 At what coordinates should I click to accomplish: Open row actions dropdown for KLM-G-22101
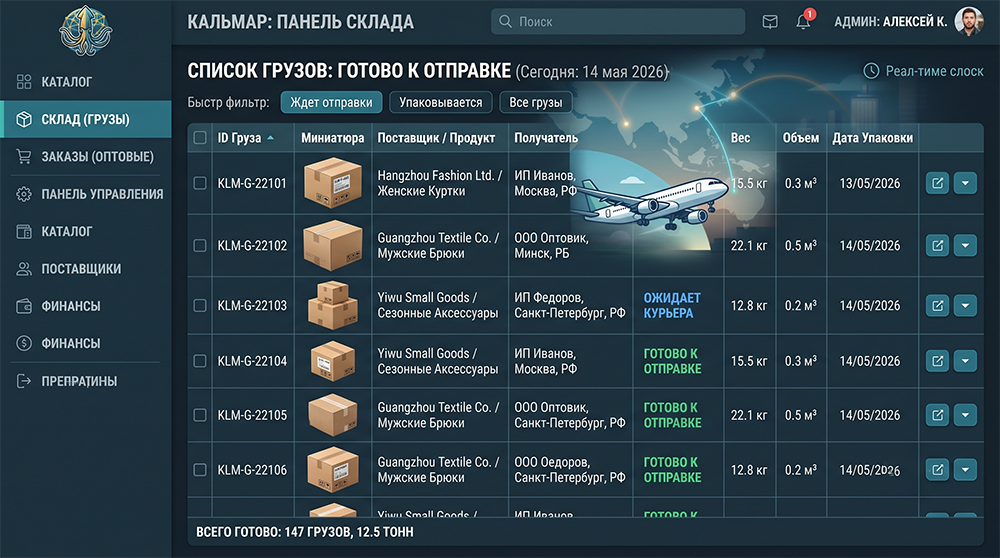pos(965,183)
